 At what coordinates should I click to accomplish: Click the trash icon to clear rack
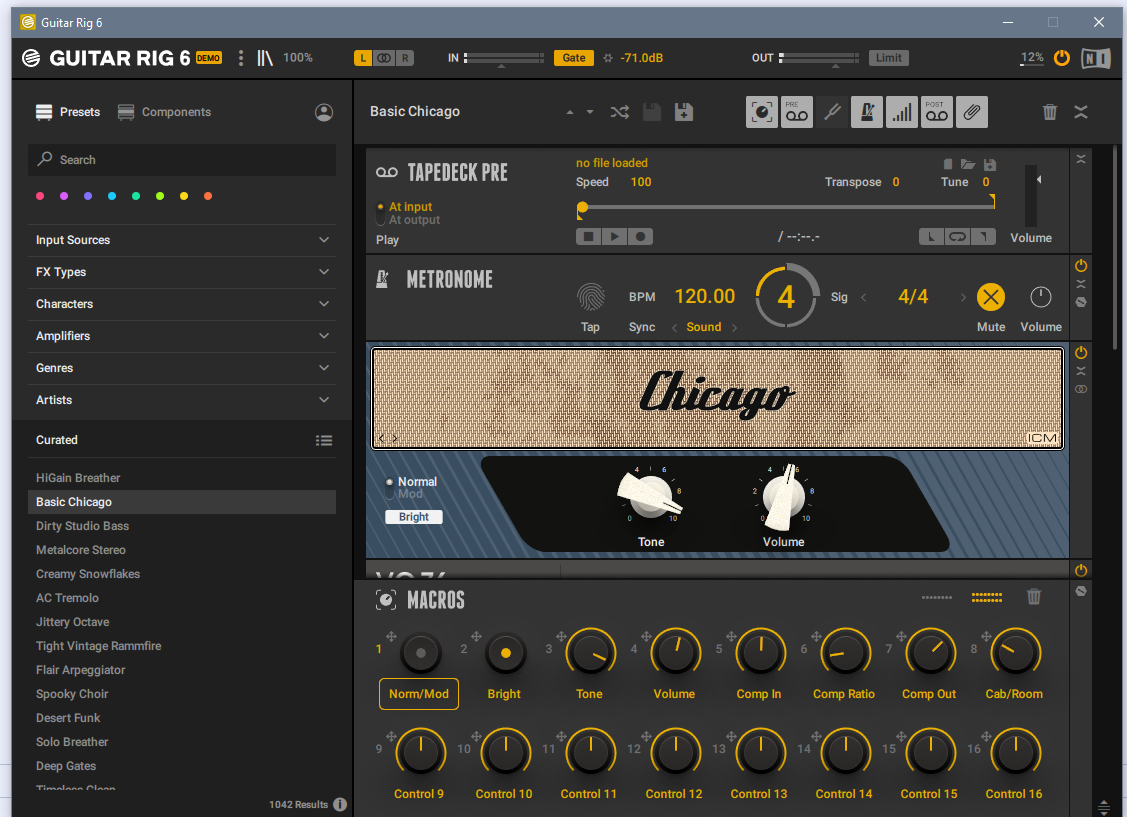point(1049,112)
